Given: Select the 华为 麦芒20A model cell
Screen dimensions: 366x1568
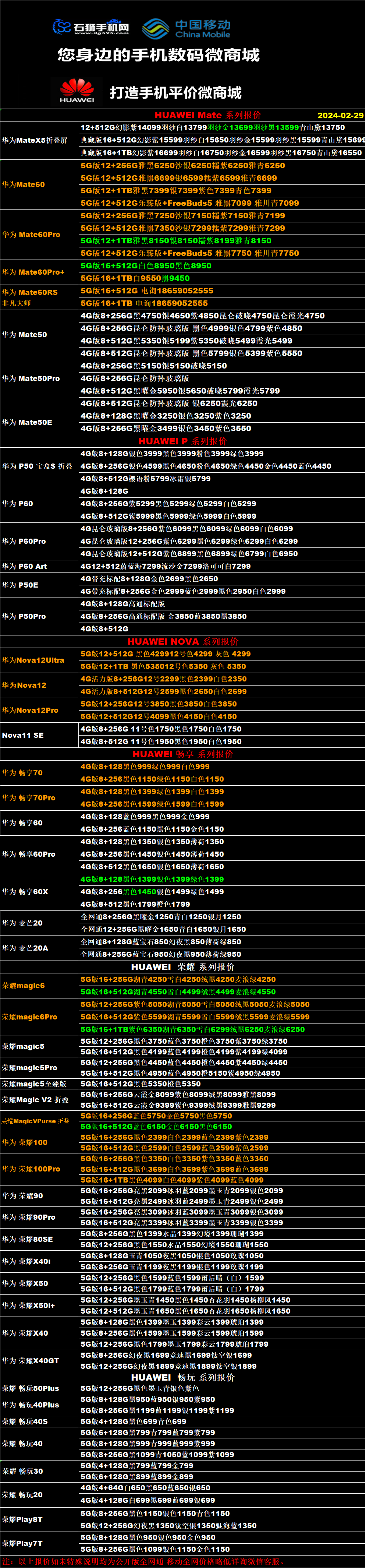Looking at the screenshot, I should (40, 948).
